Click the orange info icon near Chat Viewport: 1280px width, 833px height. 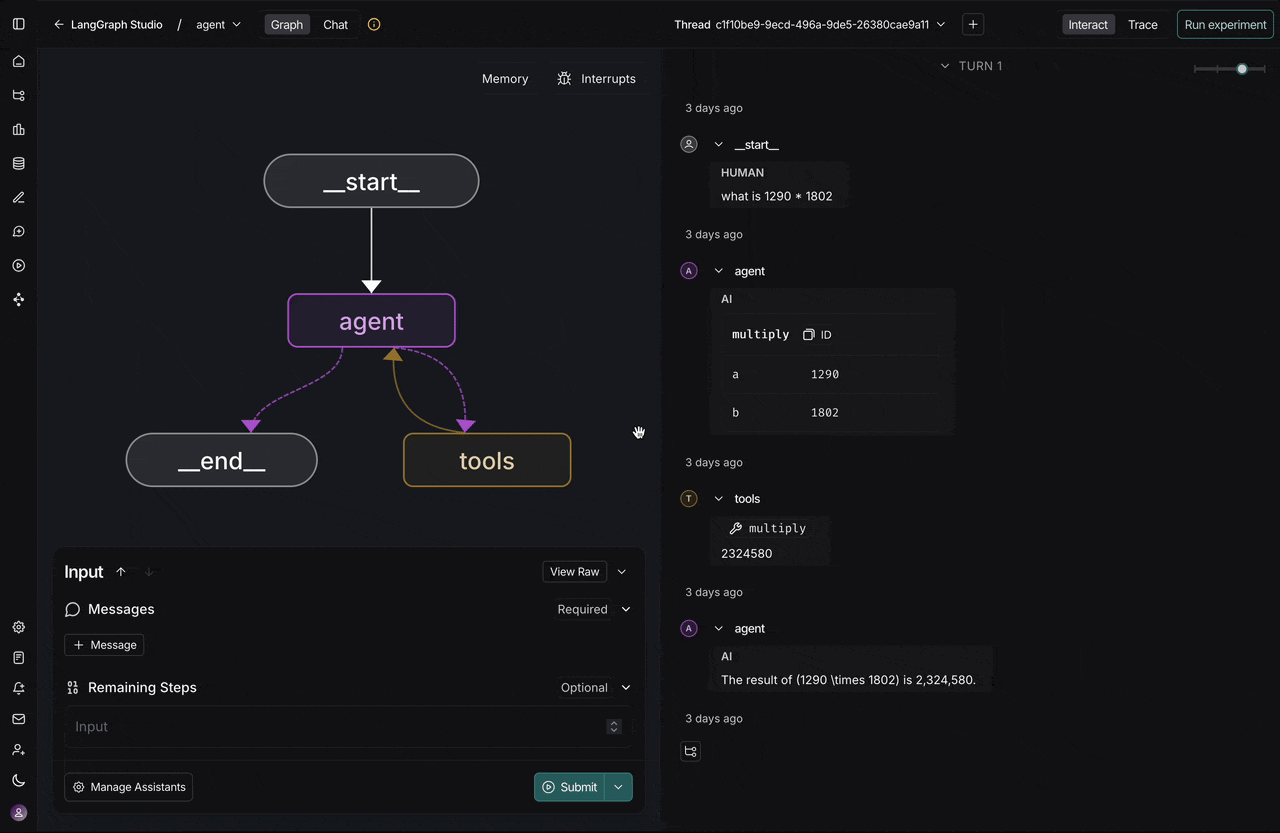click(374, 24)
